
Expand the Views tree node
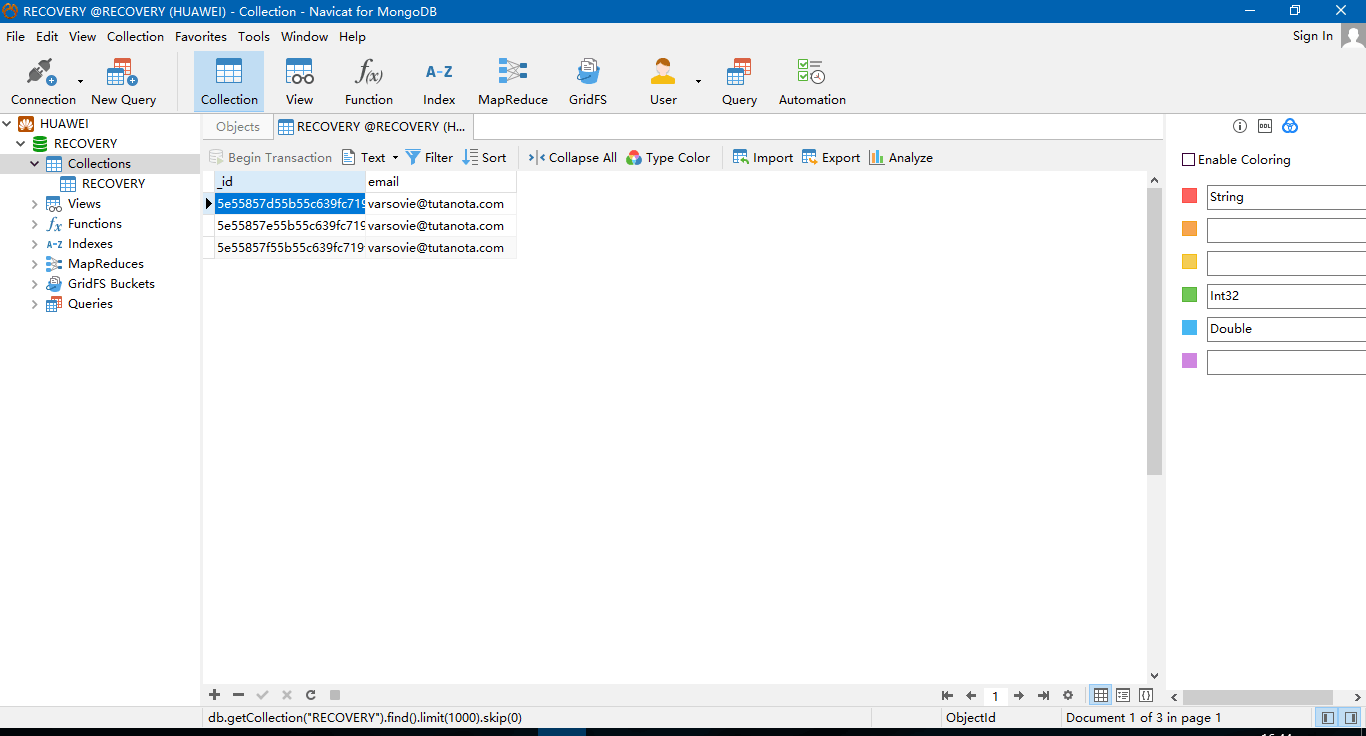coord(34,204)
